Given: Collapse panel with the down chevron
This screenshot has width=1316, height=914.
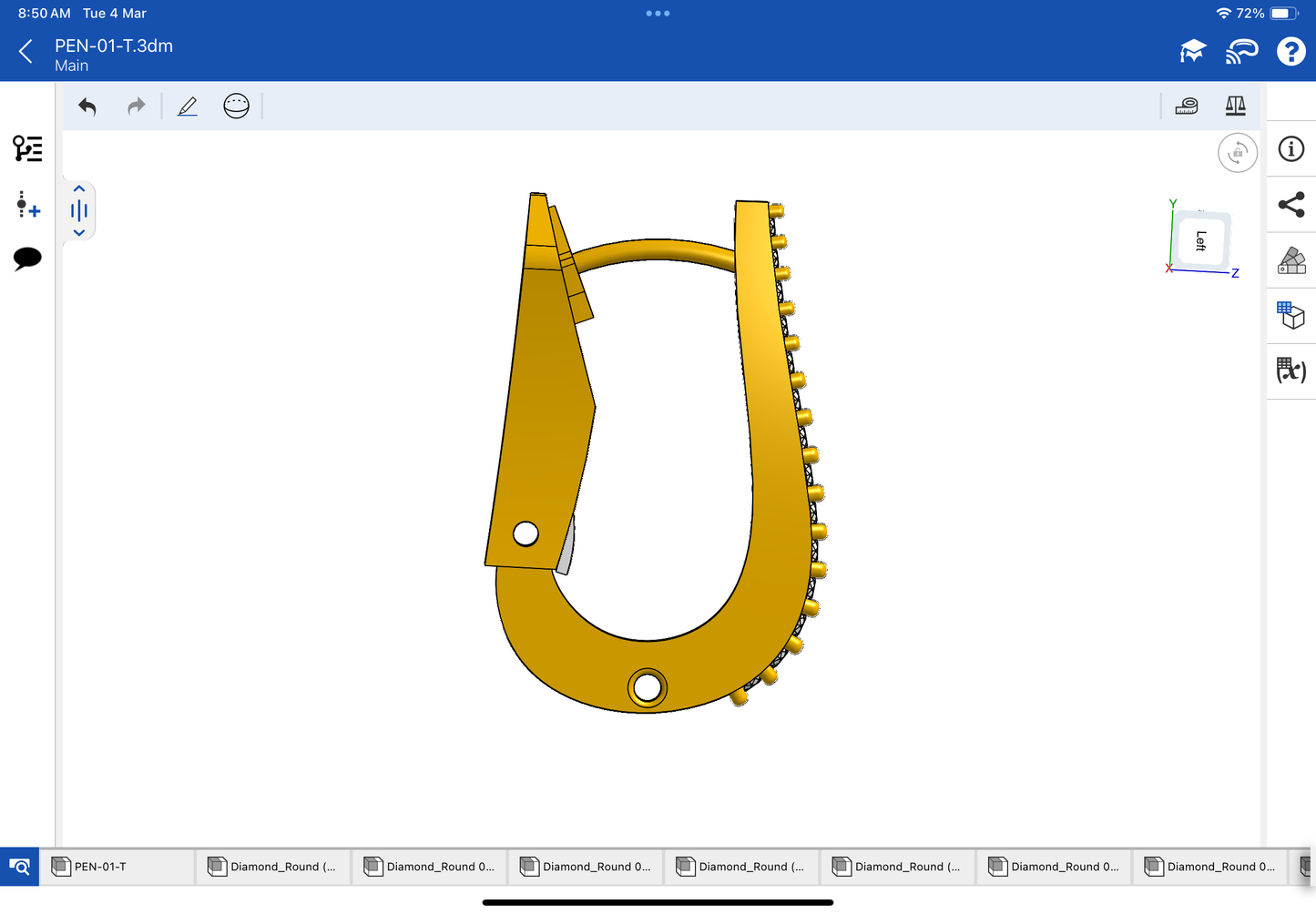Looking at the screenshot, I should (79, 233).
